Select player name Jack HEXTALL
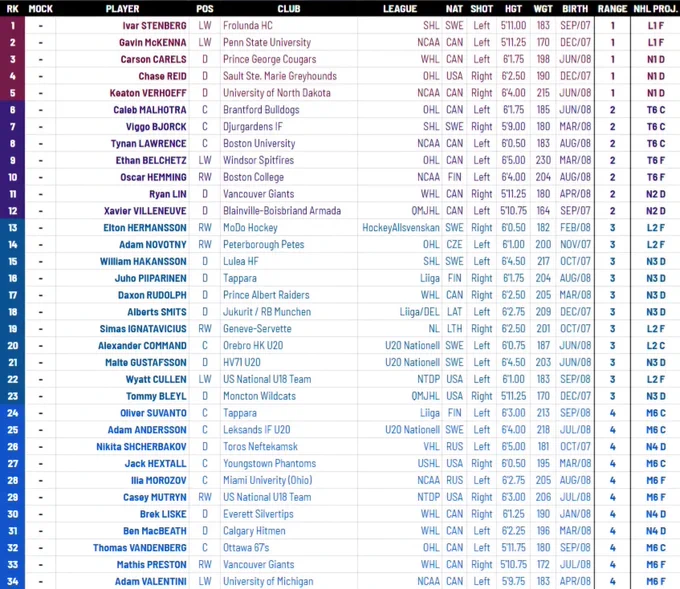This screenshot has width=680, height=589. click(156, 464)
